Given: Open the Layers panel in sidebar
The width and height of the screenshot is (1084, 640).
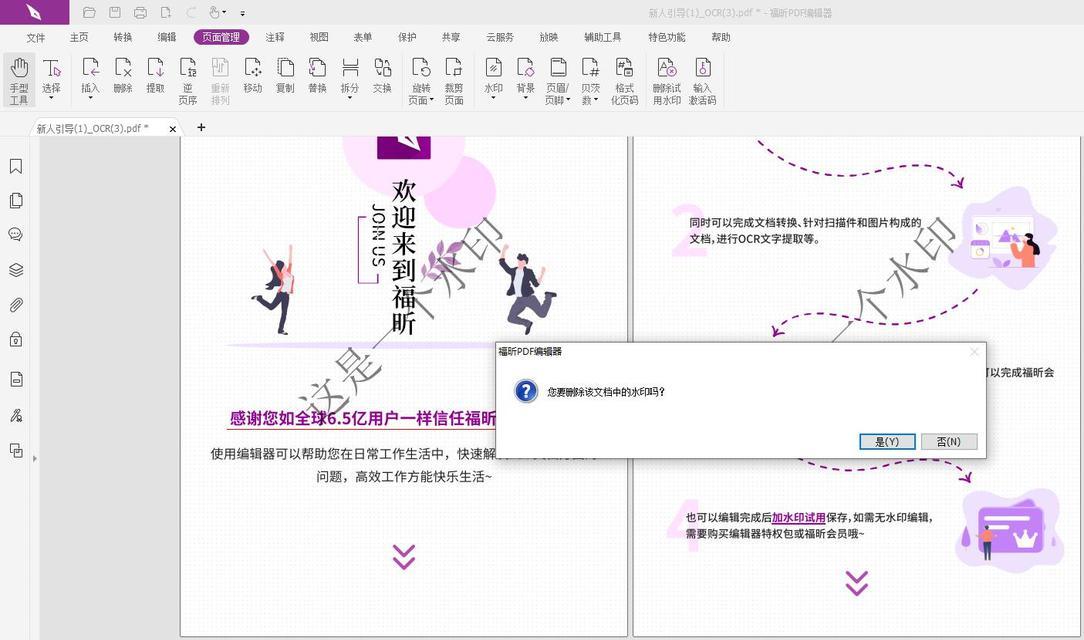Looking at the screenshot, I should coord(16,270).
